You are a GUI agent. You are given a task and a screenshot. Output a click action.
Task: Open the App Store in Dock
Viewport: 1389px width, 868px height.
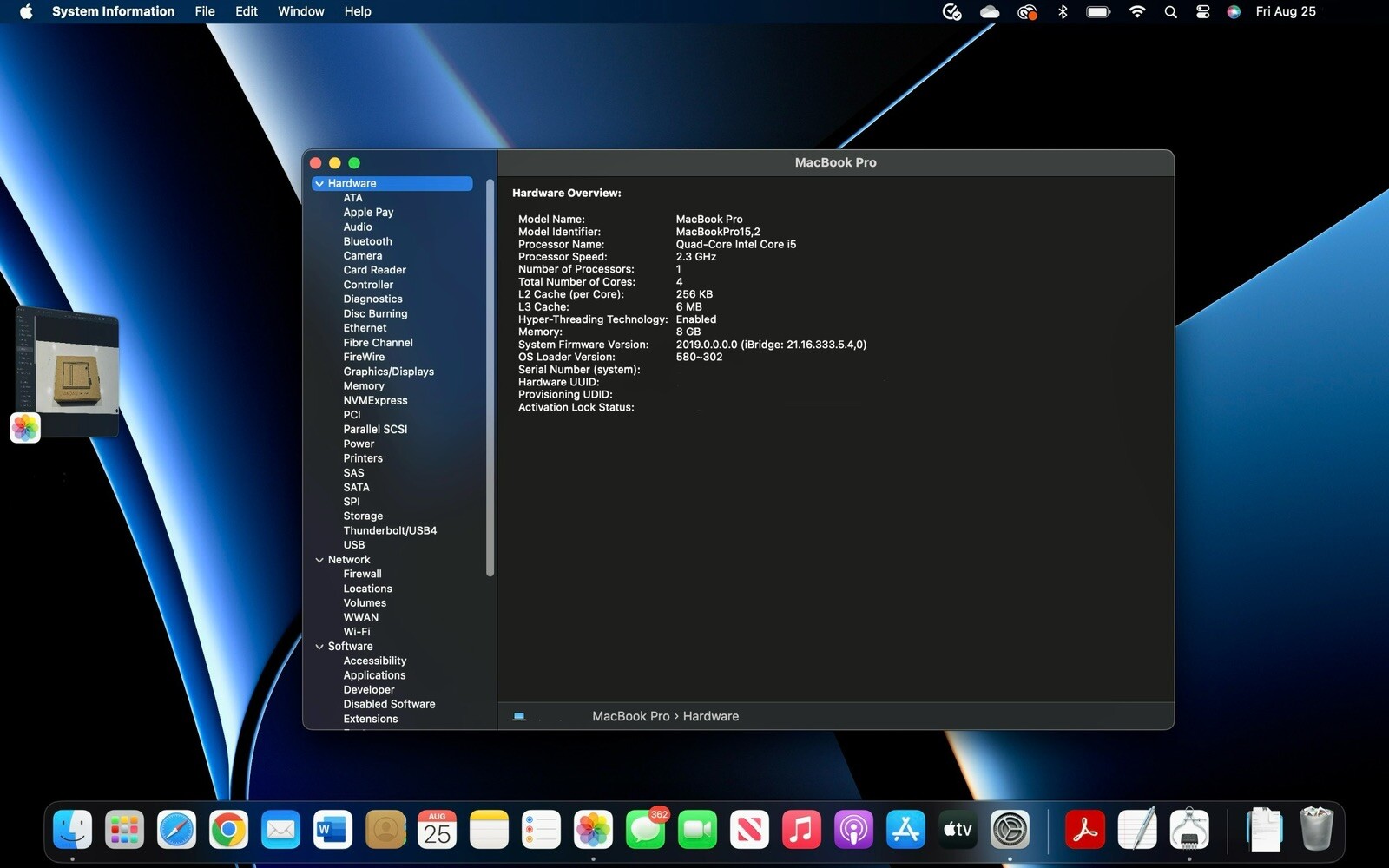point(906,830)
